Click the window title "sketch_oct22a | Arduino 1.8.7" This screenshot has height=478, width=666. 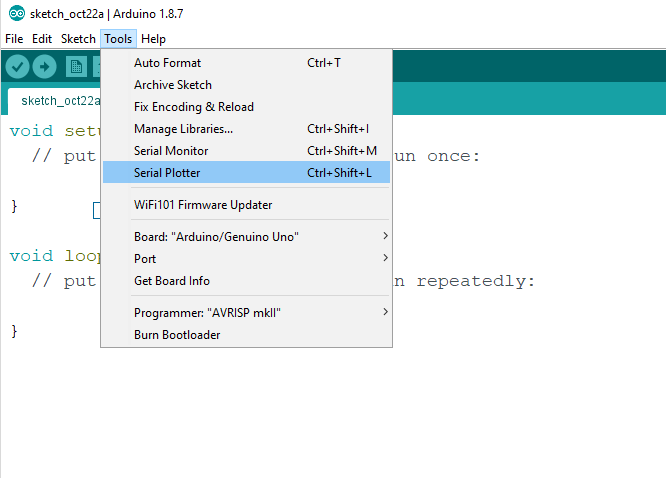tap(107, 14)
